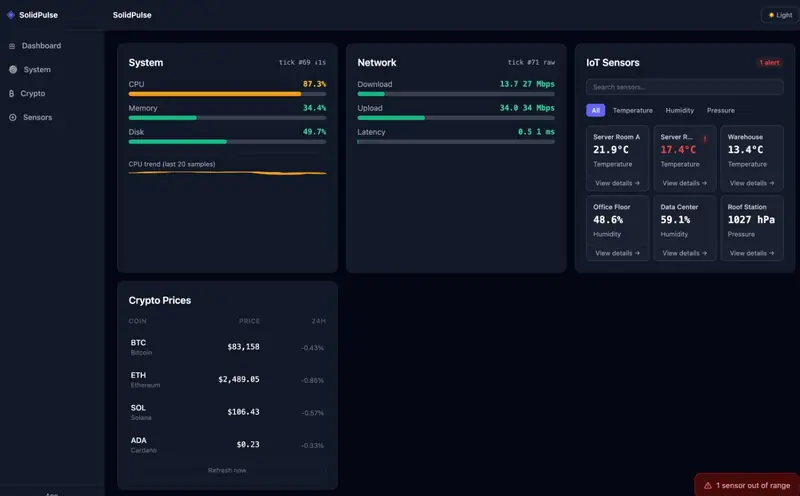
Task: Select the ETH Ethereum row
Action: tap(227, 380)
